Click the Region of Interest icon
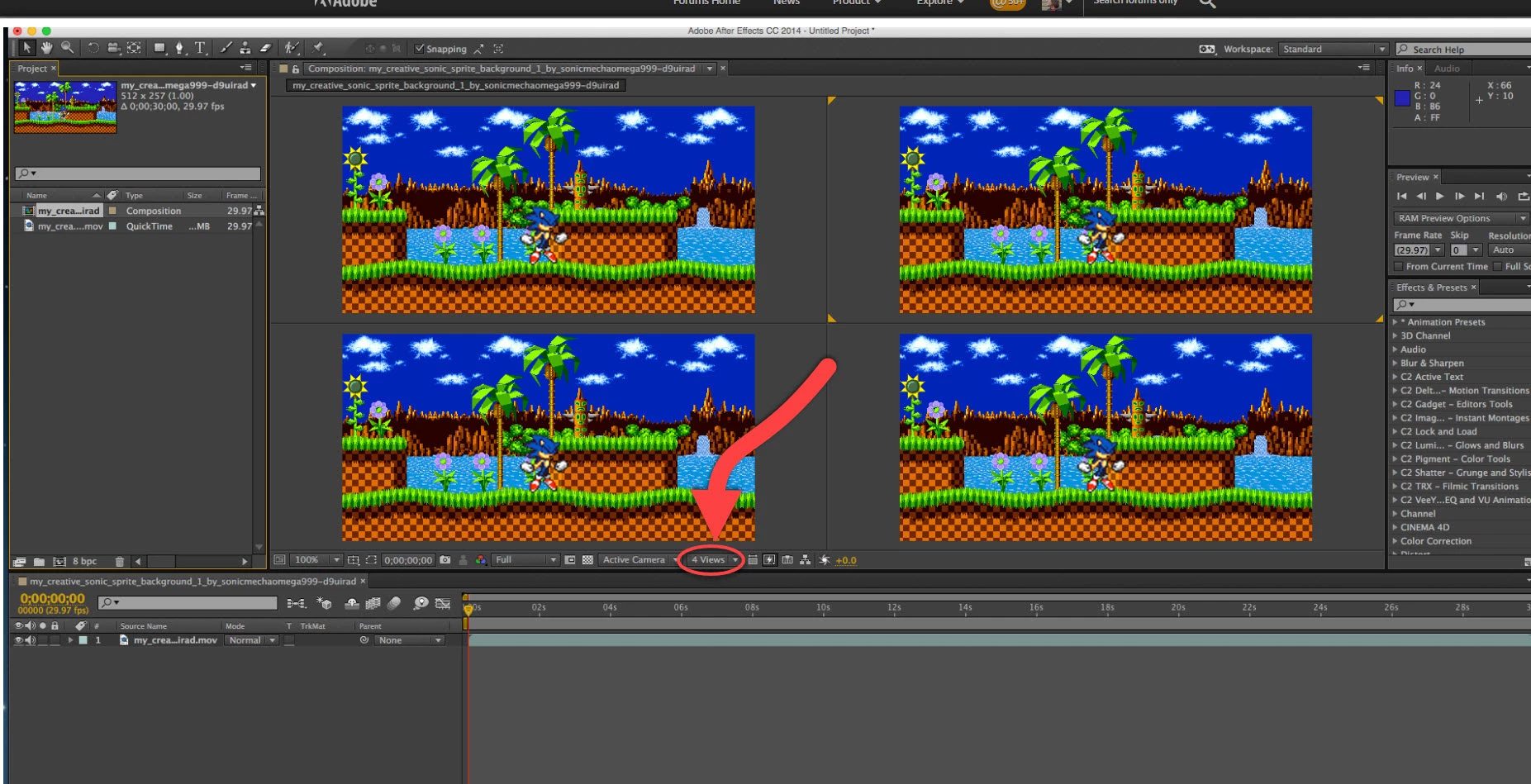The height and width of the screenshot is (784, 1531). point(570,559)
